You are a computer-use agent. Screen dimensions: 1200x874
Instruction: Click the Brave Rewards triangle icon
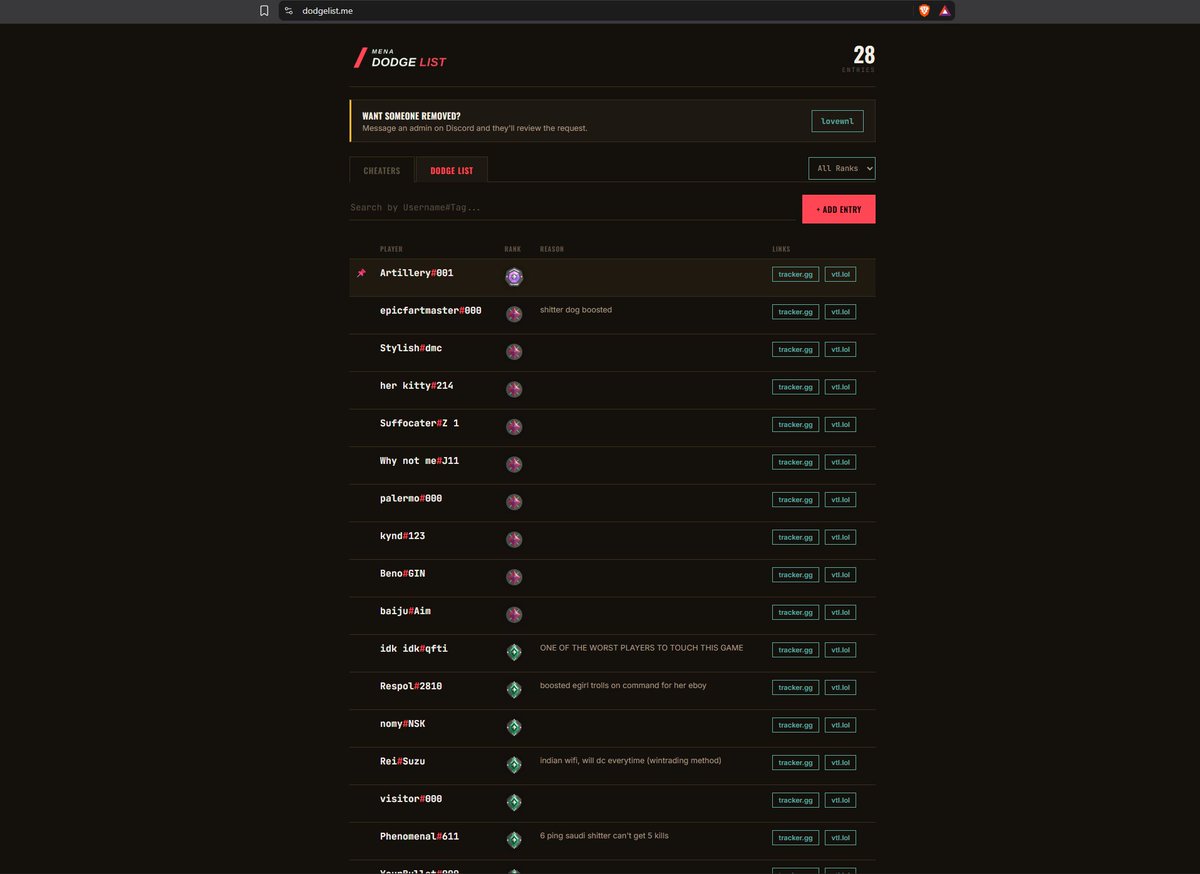click(x=945, y=11)
